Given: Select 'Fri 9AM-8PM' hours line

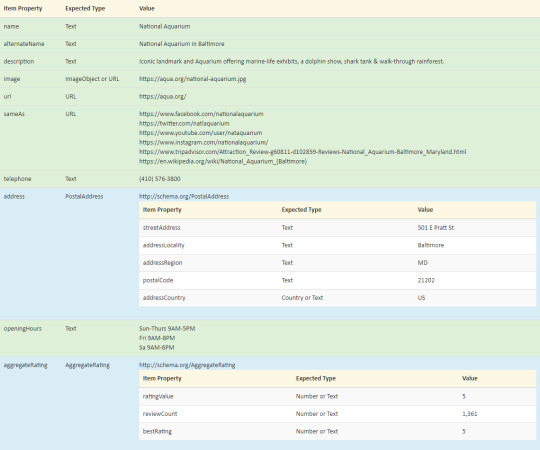Looking at the screenshot, I should 157,338.
